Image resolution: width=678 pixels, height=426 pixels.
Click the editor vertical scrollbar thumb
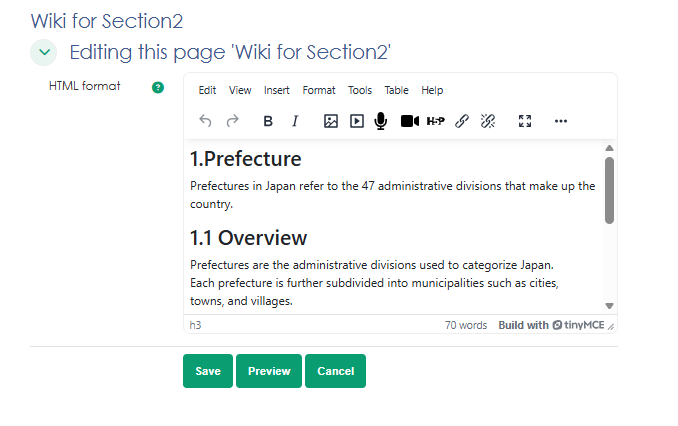609,189
